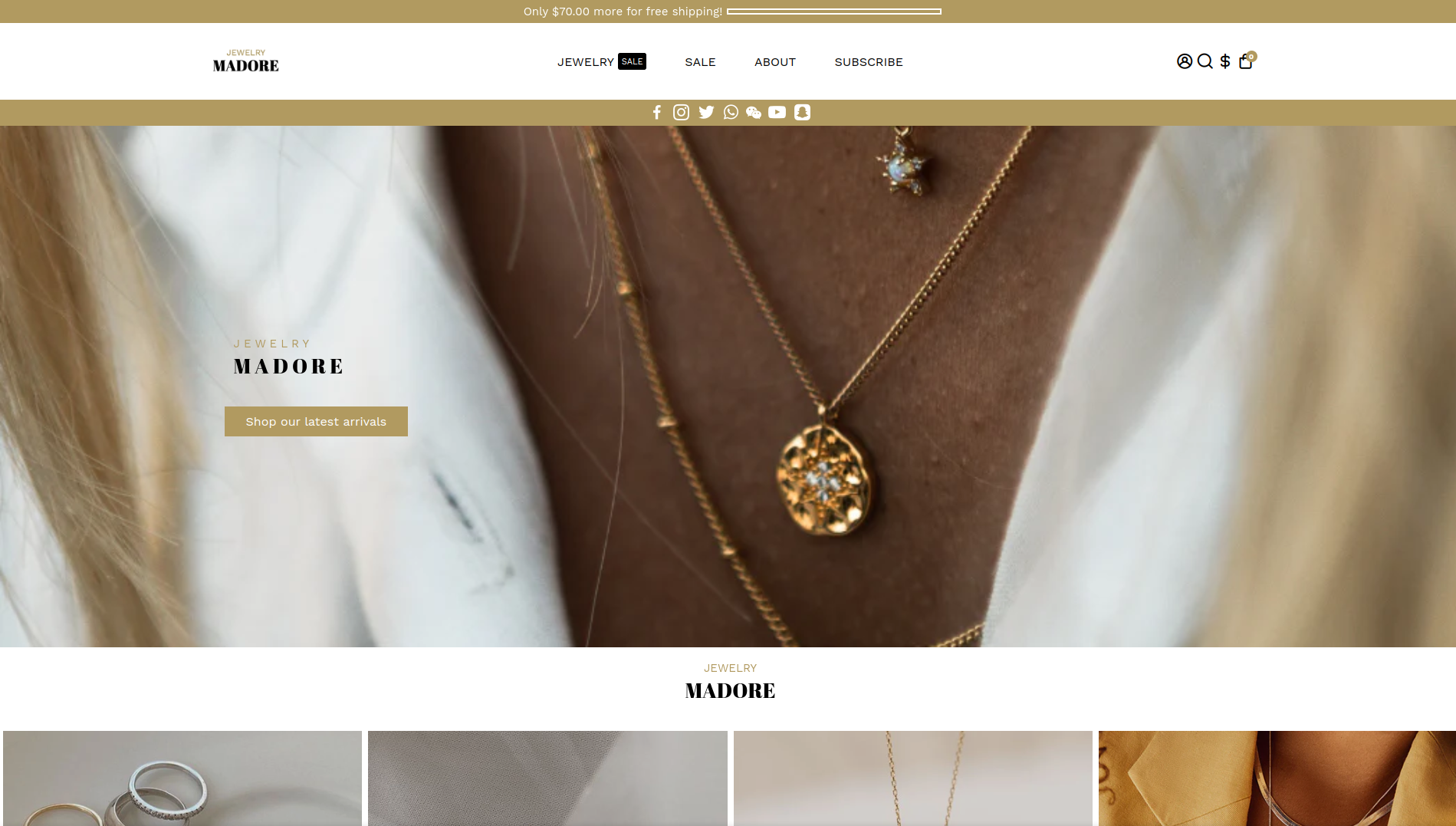Image resolution: width=1456 pixels, height=826 pixels.
Task: Open the Facebook social link icon
Action: [x=657, y=113]
